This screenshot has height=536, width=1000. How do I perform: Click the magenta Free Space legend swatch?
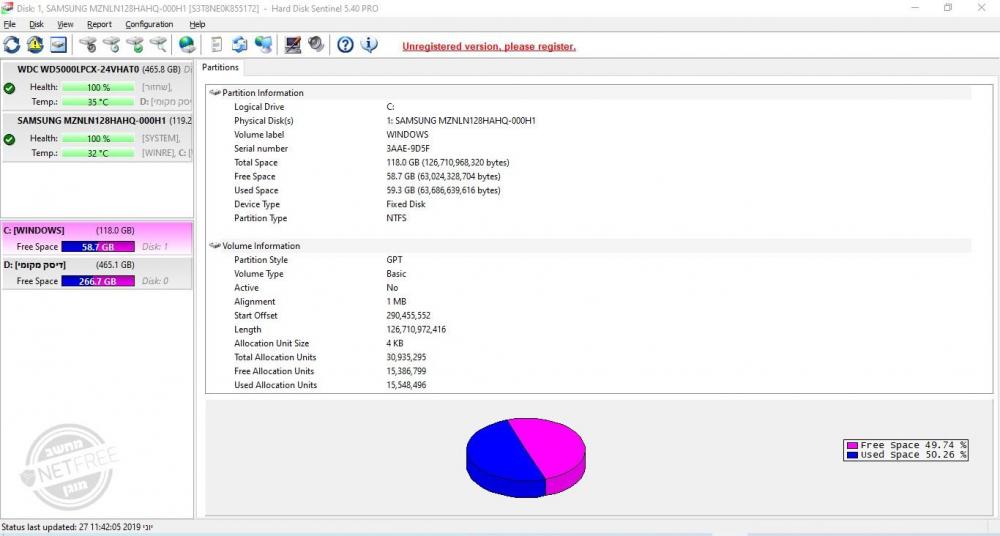click(852, 445)
